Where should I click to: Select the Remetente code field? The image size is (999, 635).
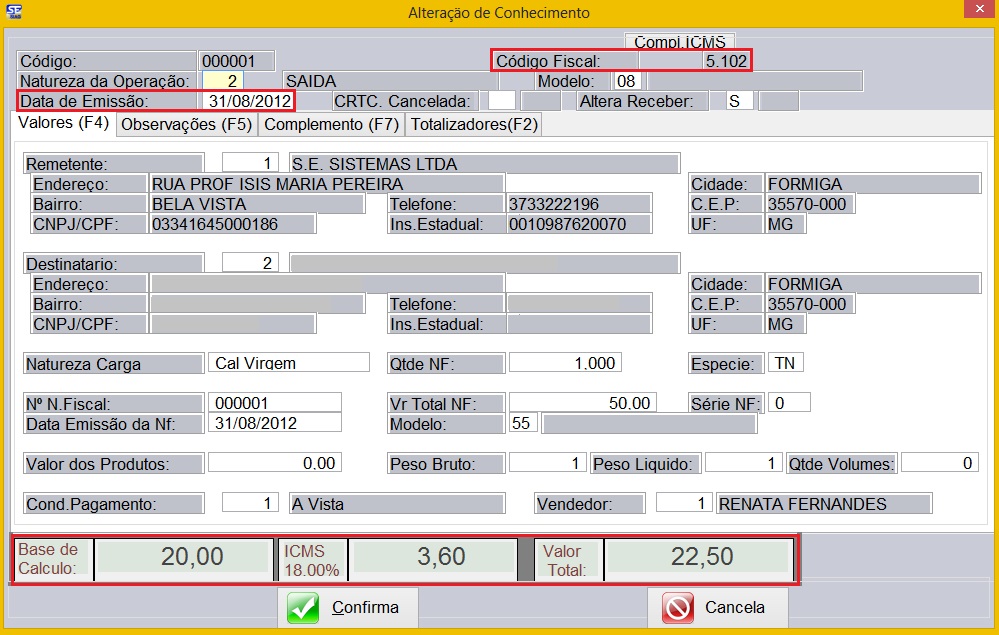click(250, 163)
